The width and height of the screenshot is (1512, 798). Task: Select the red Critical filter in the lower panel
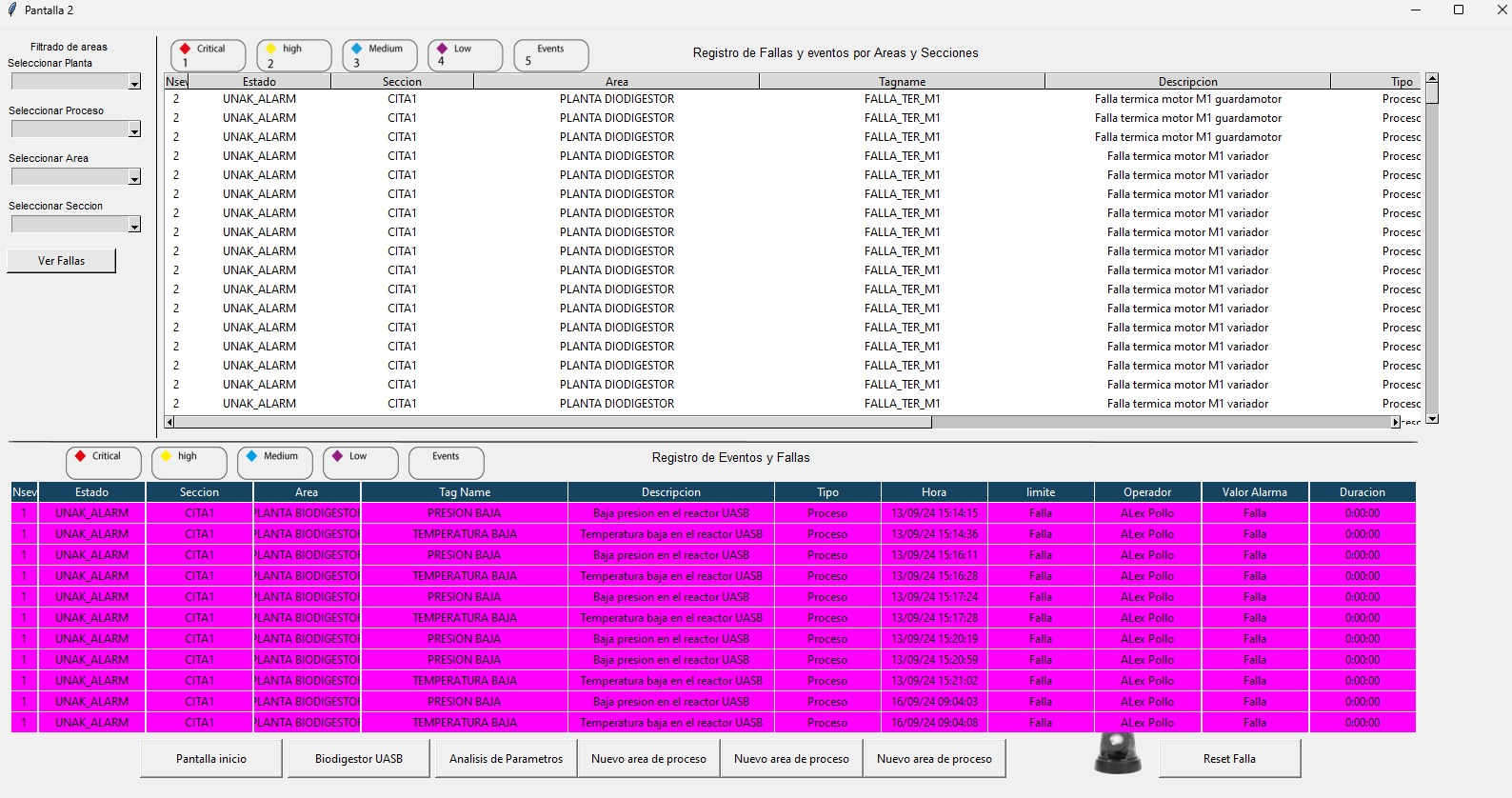click(103, 462)
